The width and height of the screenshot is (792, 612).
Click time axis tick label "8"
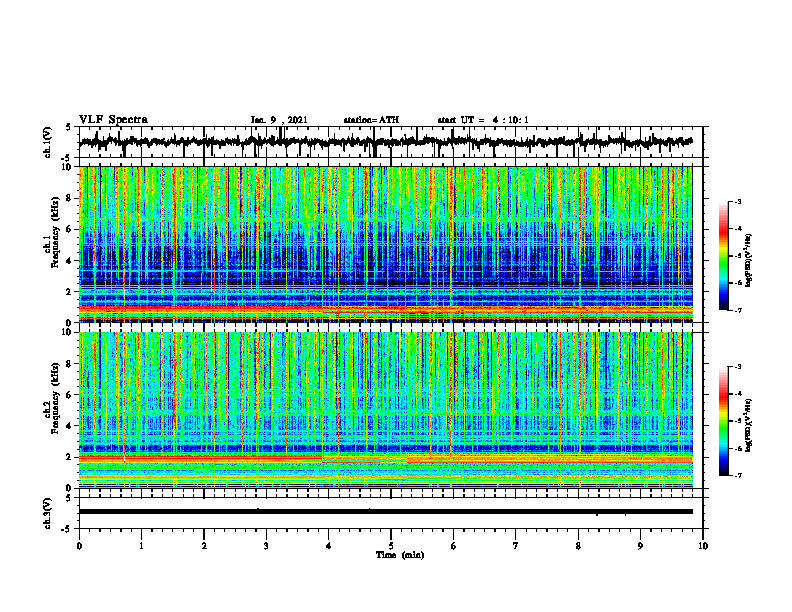(x=578, y=546)
